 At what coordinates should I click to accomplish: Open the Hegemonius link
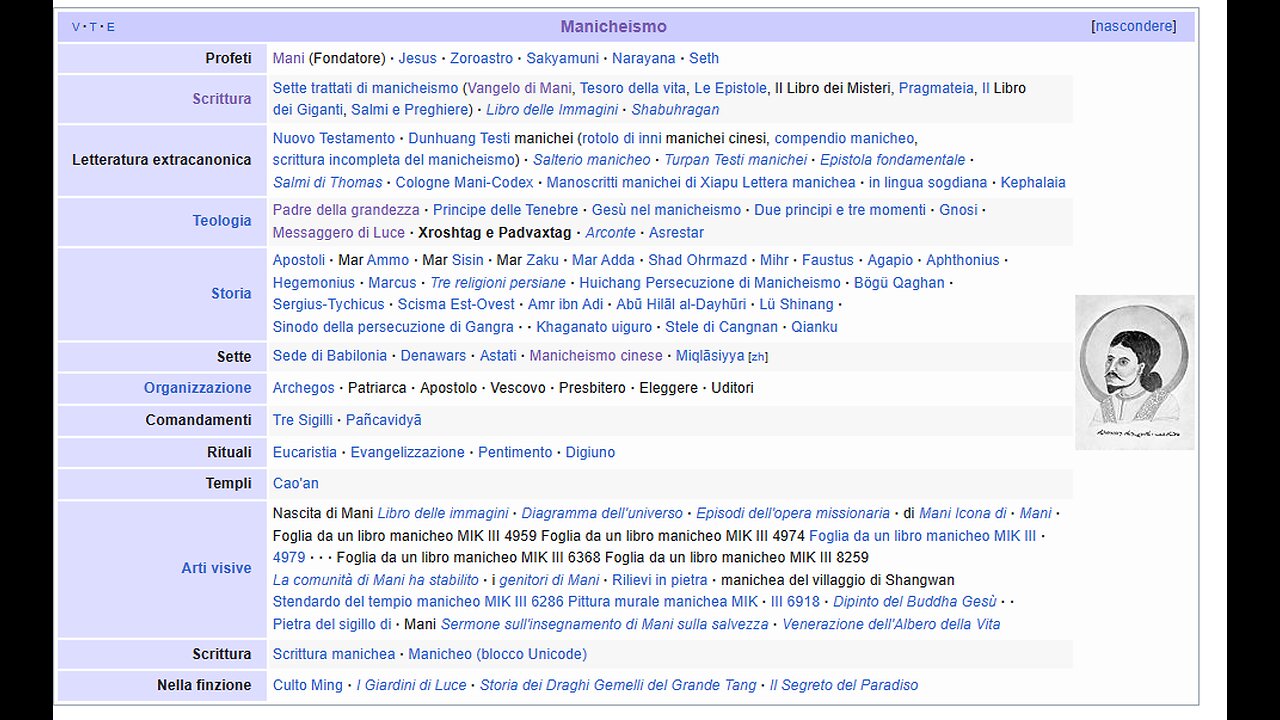[x=314, y=283]
